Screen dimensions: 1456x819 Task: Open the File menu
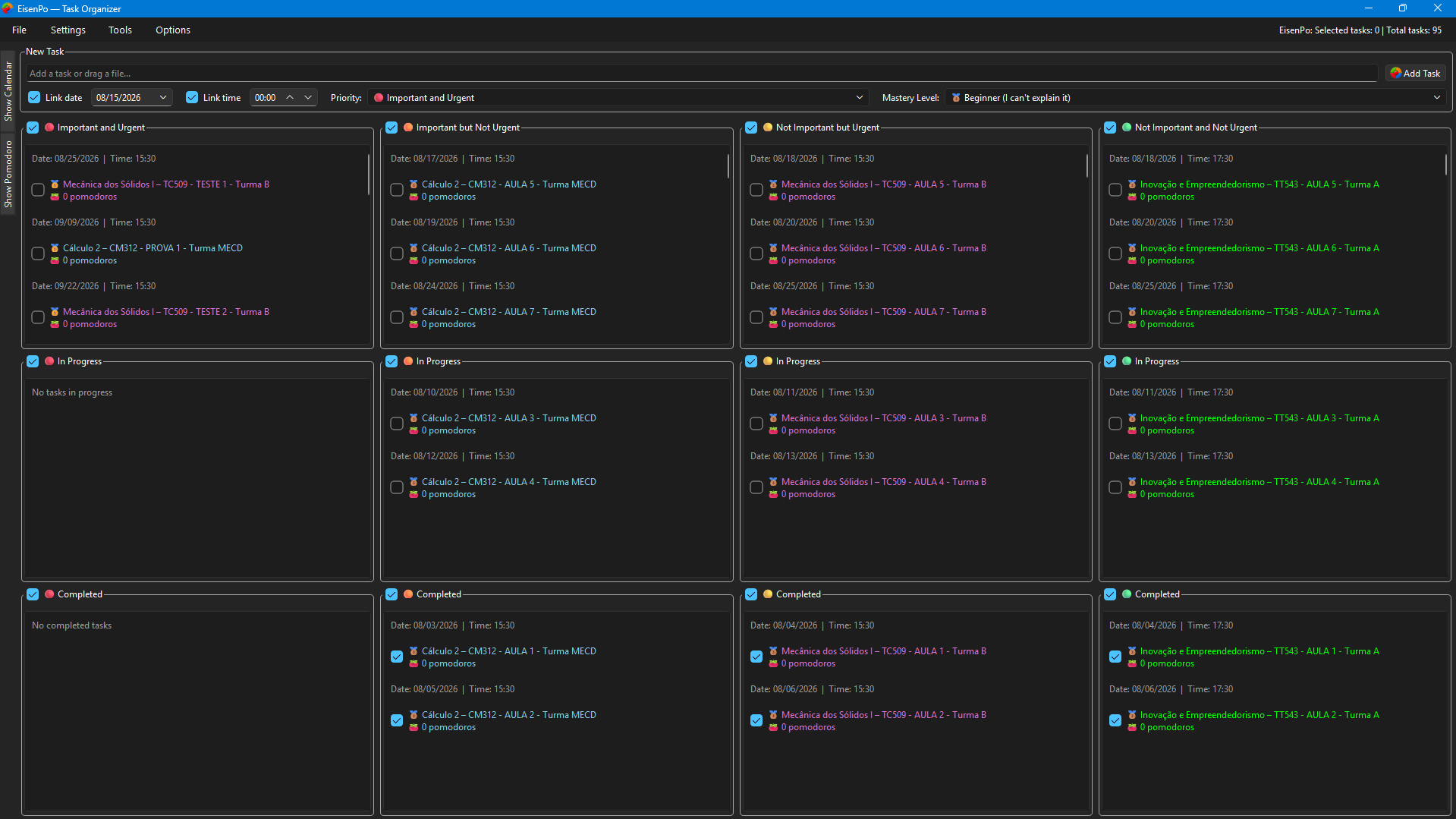(x=20, y=30)
